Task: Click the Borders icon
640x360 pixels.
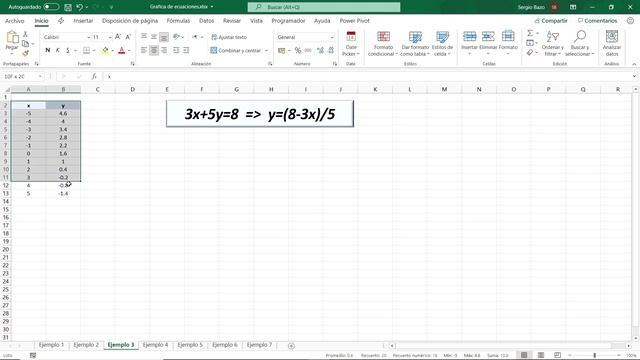Action: (87, 50)
